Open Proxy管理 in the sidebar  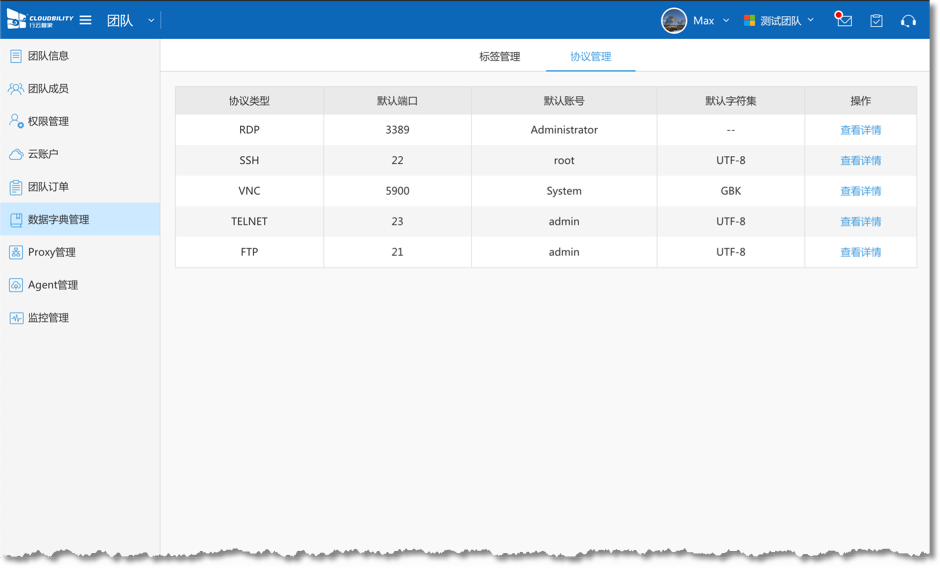[51, 252]
